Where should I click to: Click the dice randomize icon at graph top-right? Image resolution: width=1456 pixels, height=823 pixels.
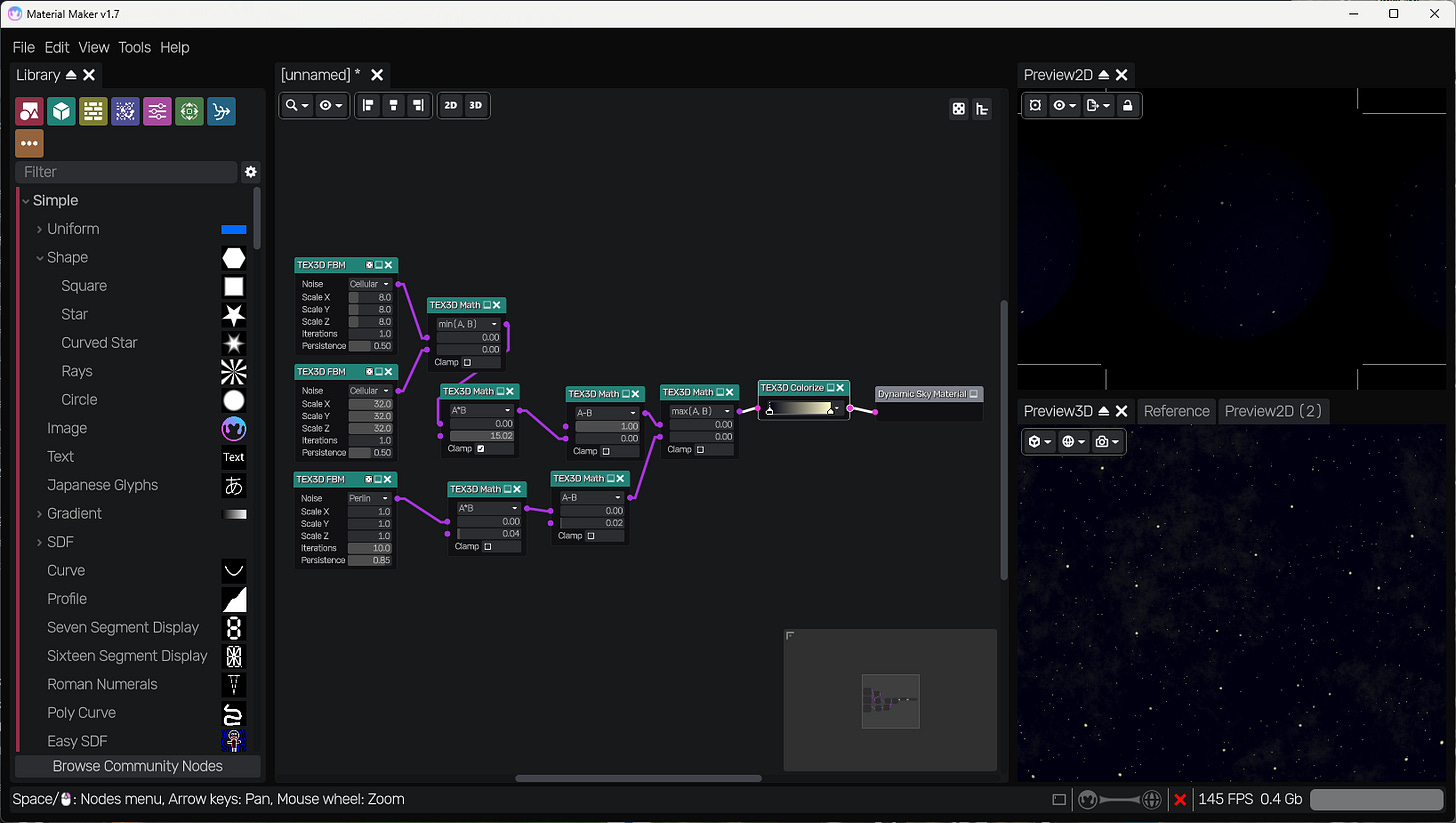click(959, 109)
